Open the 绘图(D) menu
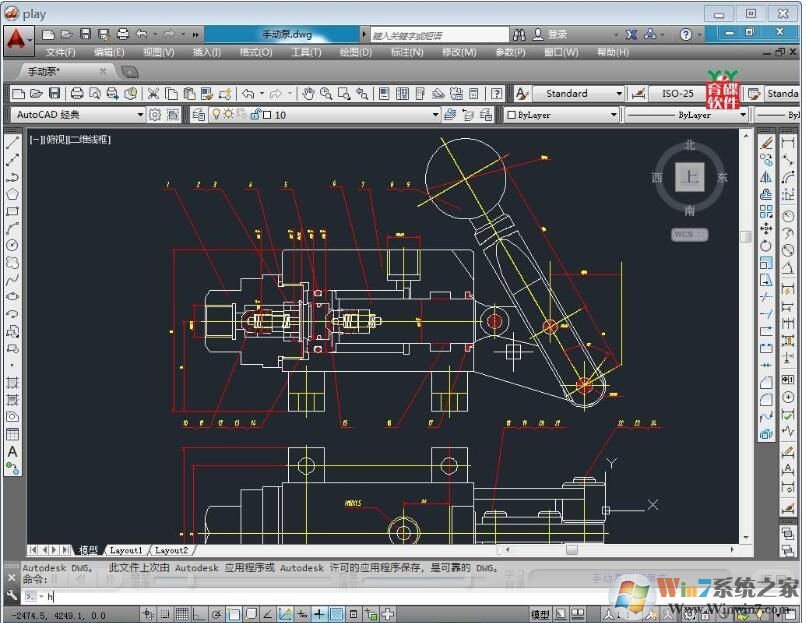The height and width of the screenshot is (623, 806). [355, 52]
